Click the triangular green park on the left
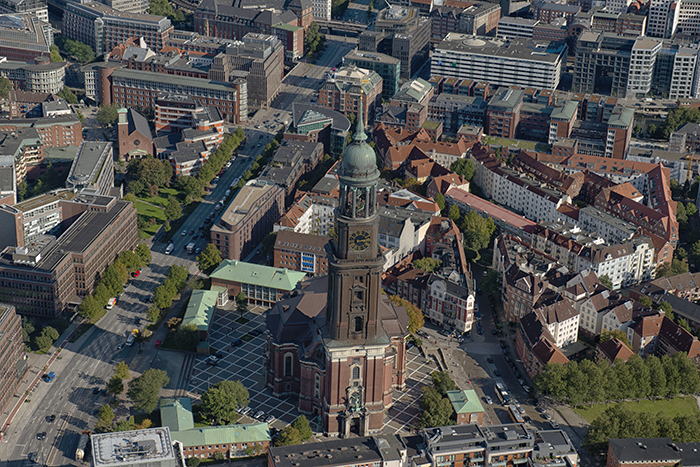Viewport: 700px width, 467px height. 152,208
